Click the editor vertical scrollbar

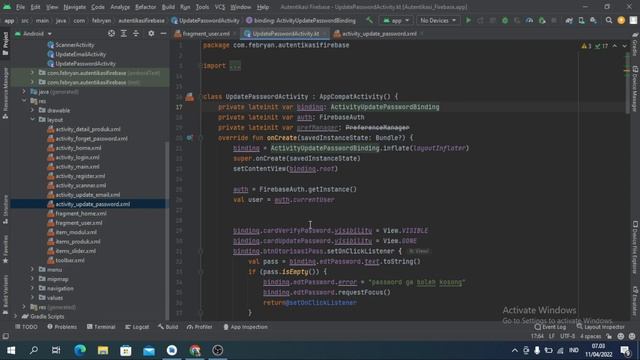pyautogui.click(x=627, y=82)
